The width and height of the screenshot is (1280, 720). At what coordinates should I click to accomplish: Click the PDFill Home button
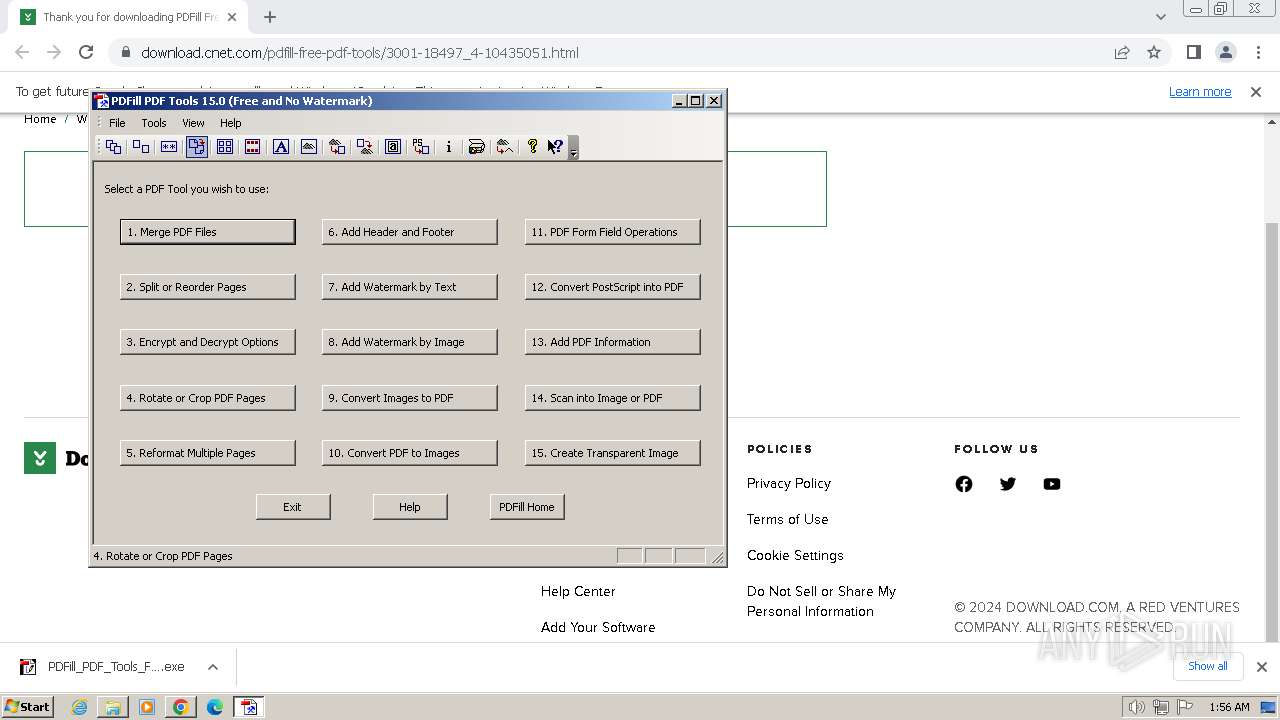click(x=527, y=507)
